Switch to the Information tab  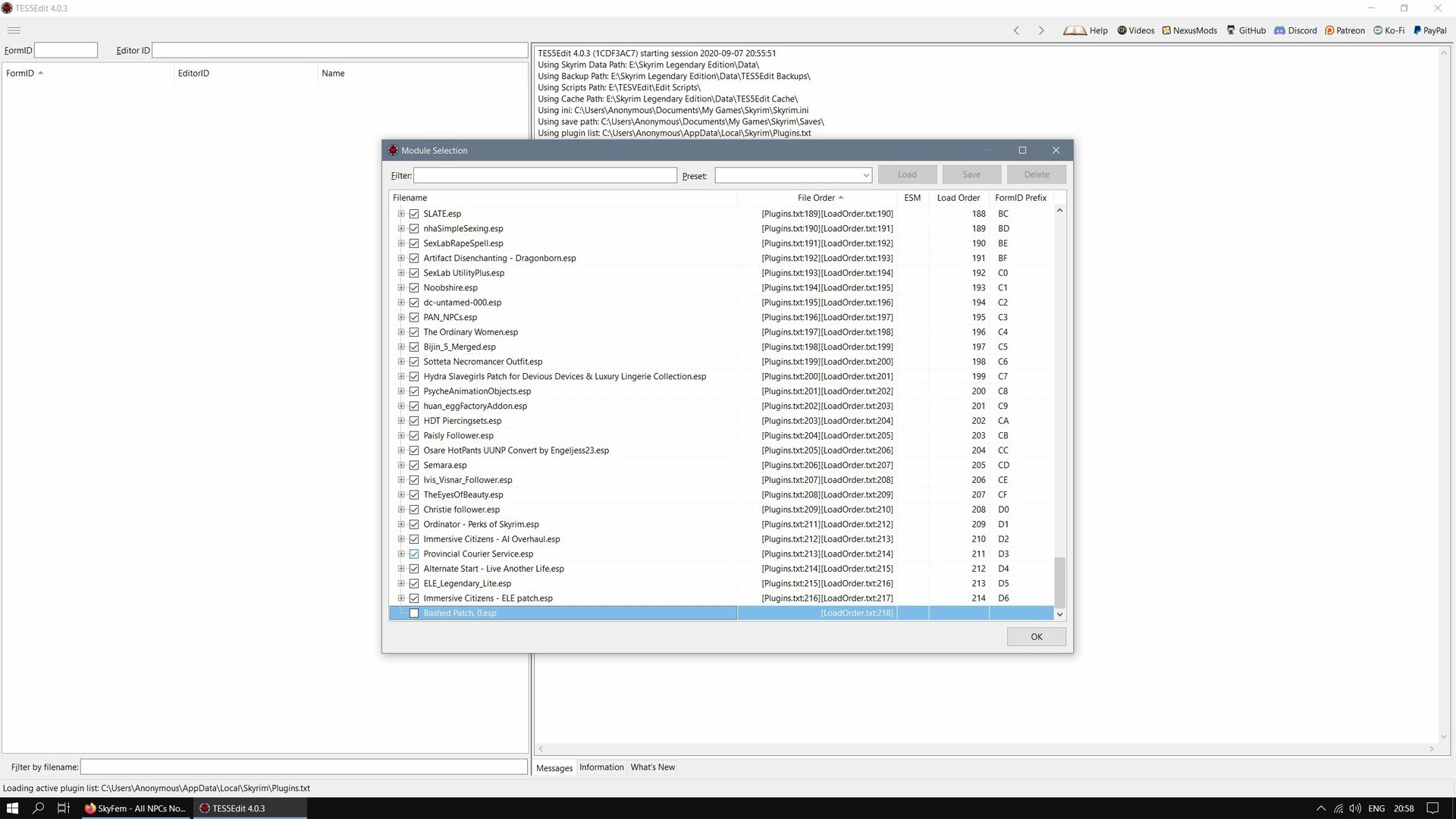click(601, 767)
